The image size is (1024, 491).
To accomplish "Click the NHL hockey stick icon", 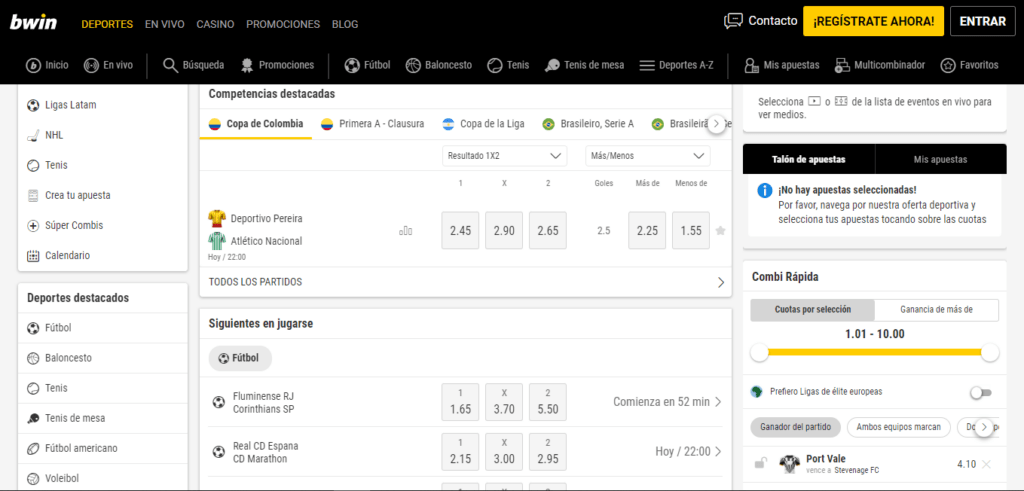I will 33,135.
